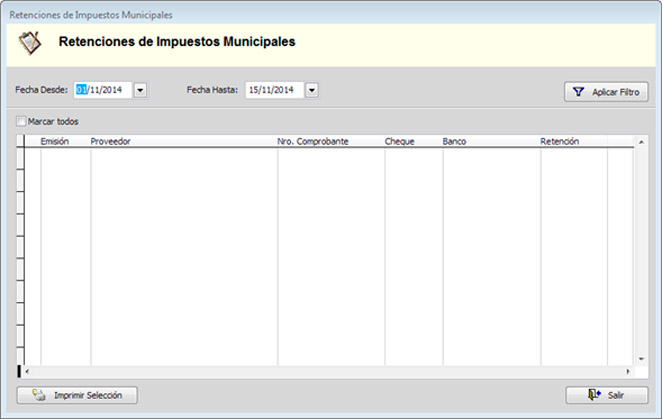Click inside the Fecha Desde date field
Screen dimensions: 663x419
pyautogui.click(x=103, y=90)
